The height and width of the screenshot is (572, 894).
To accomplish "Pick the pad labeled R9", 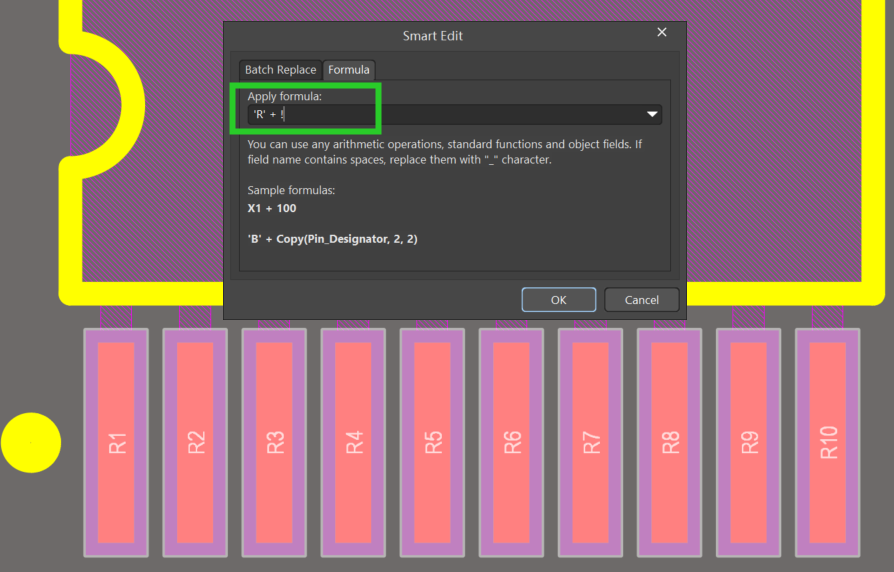I will pyautogui.click(x=748, y=442).
